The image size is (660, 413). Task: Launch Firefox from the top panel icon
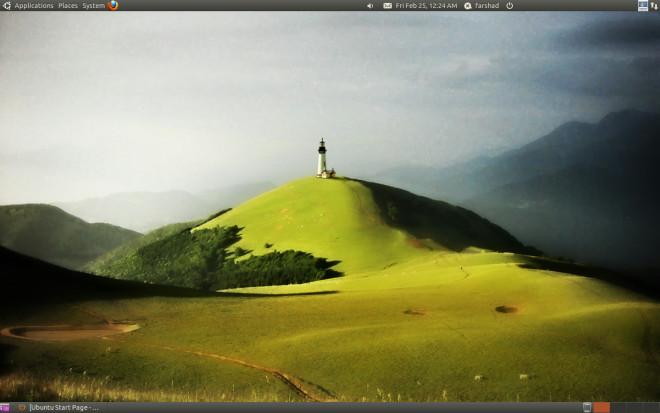coord(113,5)
